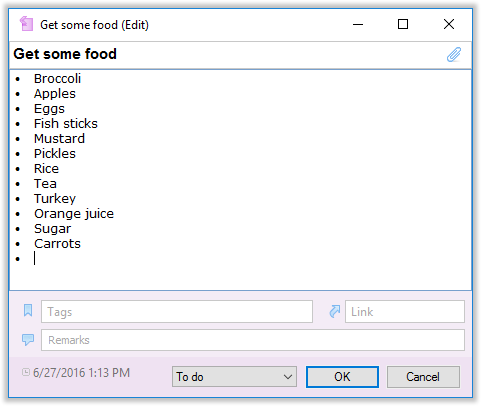Confirm changes with the OK button
This screenshot has height=406, width=481.
click(x=342, y=377)
